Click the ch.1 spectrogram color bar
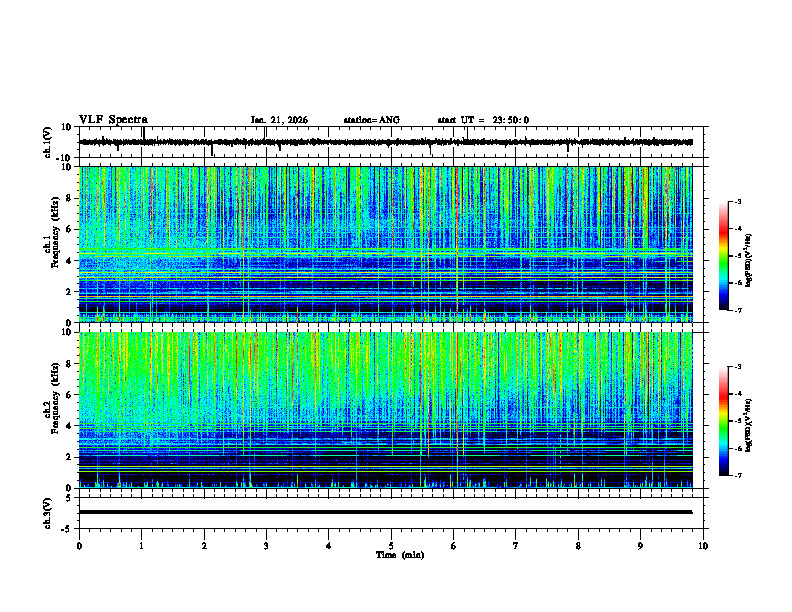 pyautogui.click(x=724, y=256)
